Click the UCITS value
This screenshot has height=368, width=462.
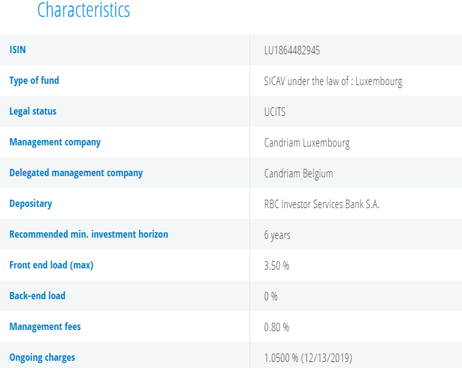[275, 112]
